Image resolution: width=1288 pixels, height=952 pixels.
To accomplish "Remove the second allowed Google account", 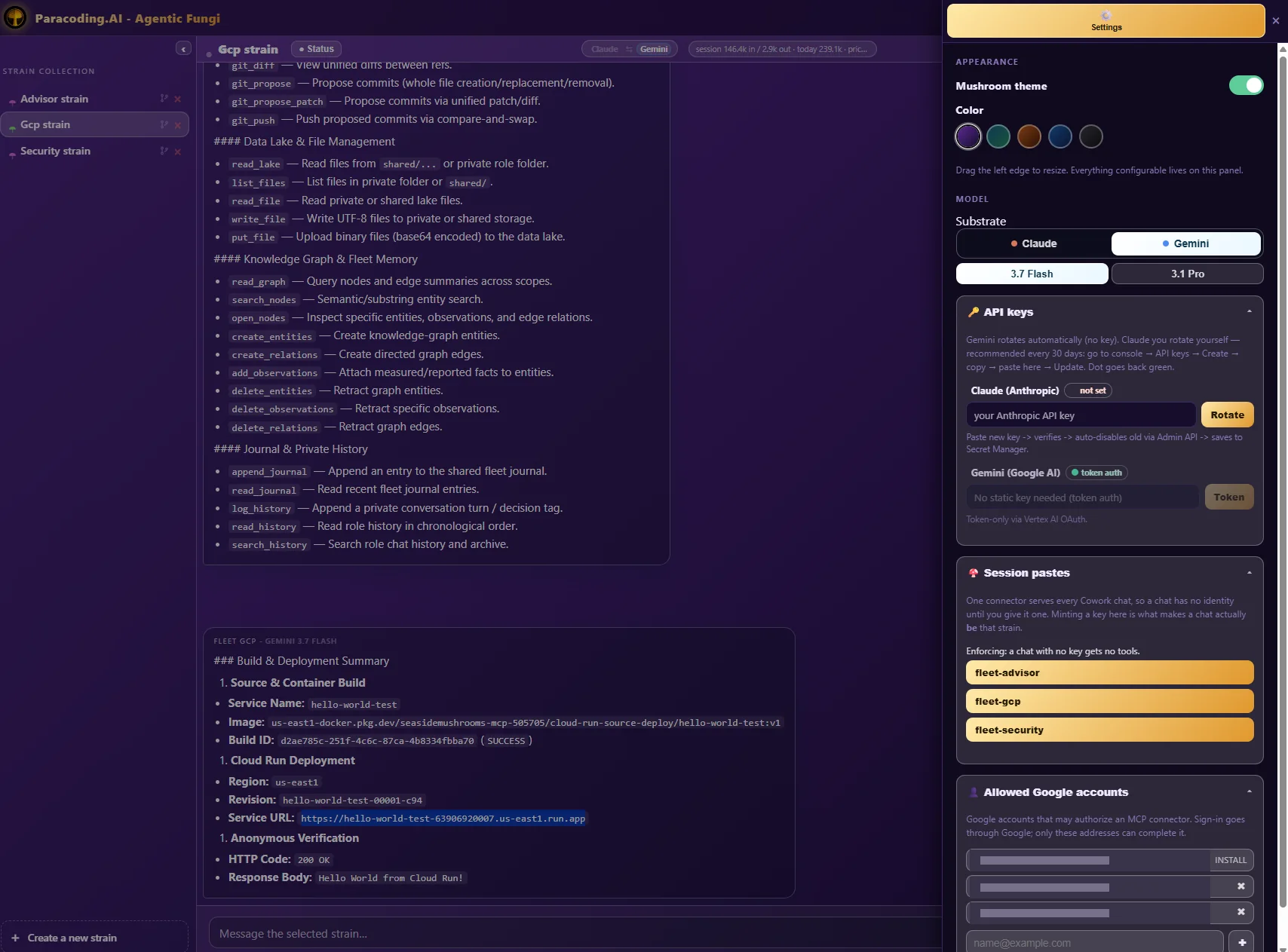I will coord(1240,886).
